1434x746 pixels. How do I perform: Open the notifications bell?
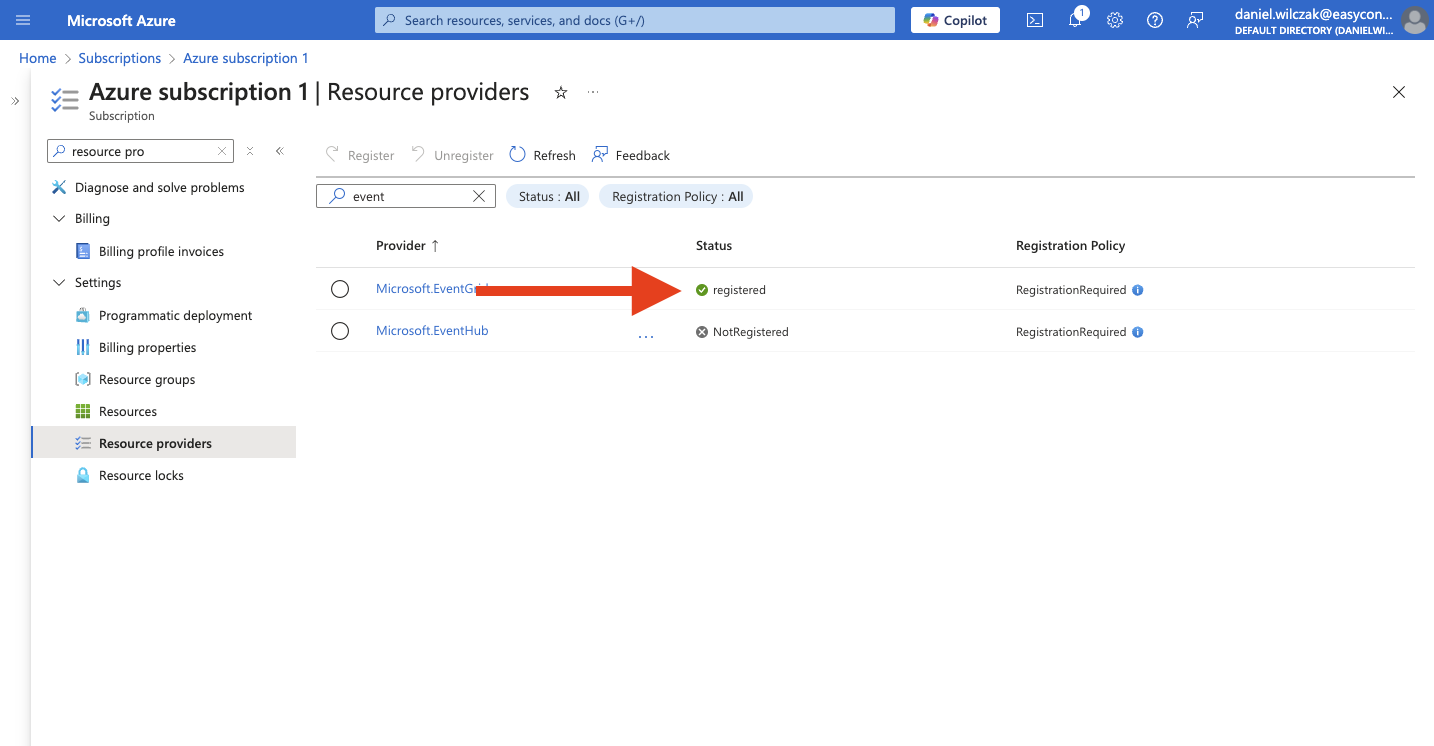pos(1076,20)
